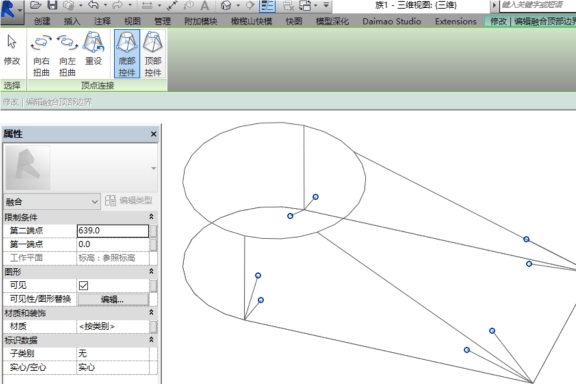Collapse the 材质和装饰 section
576x384 pixels.
[x=151, y=312]
